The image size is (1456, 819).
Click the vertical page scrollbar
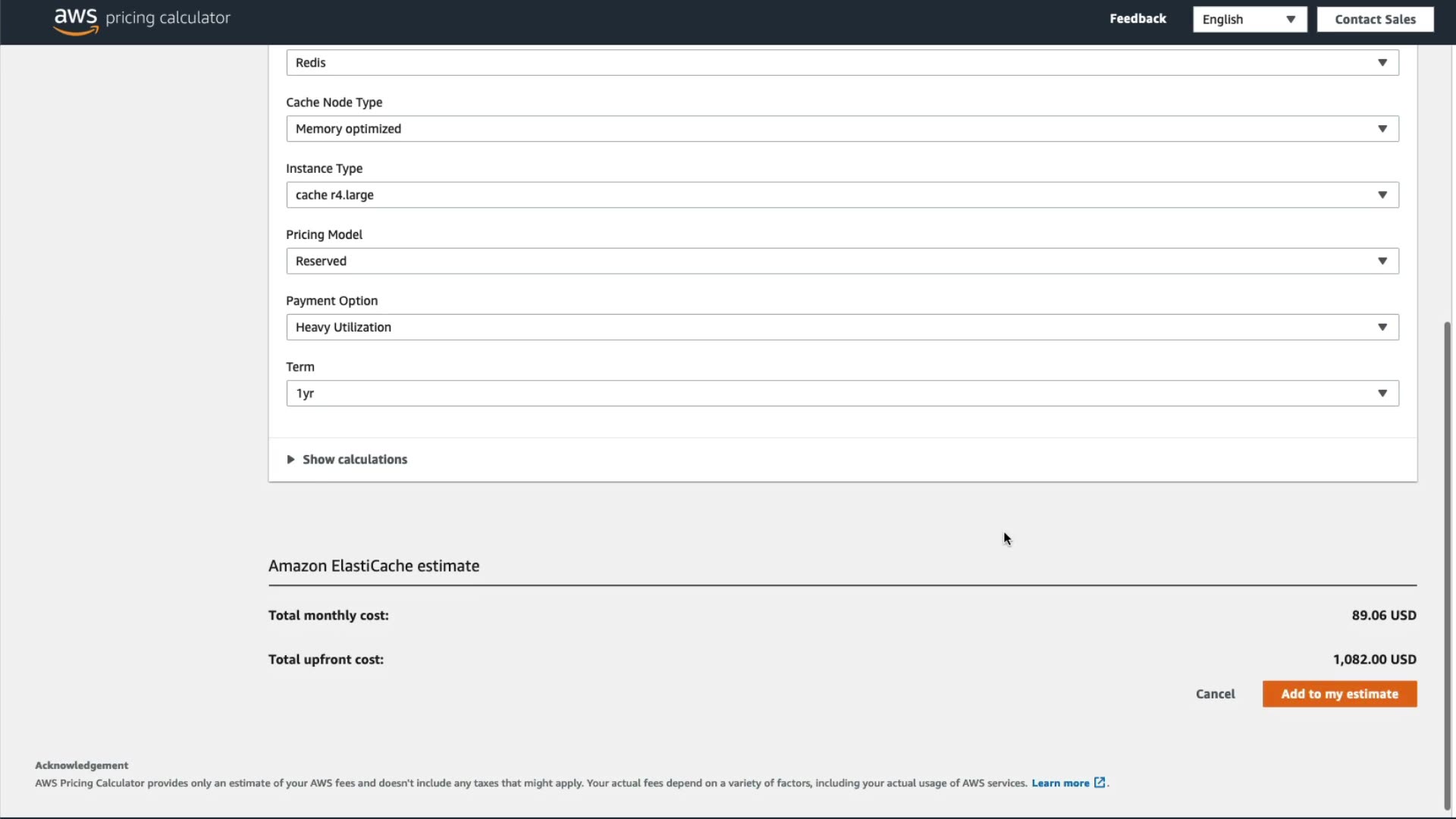(x=1447, y=565)
